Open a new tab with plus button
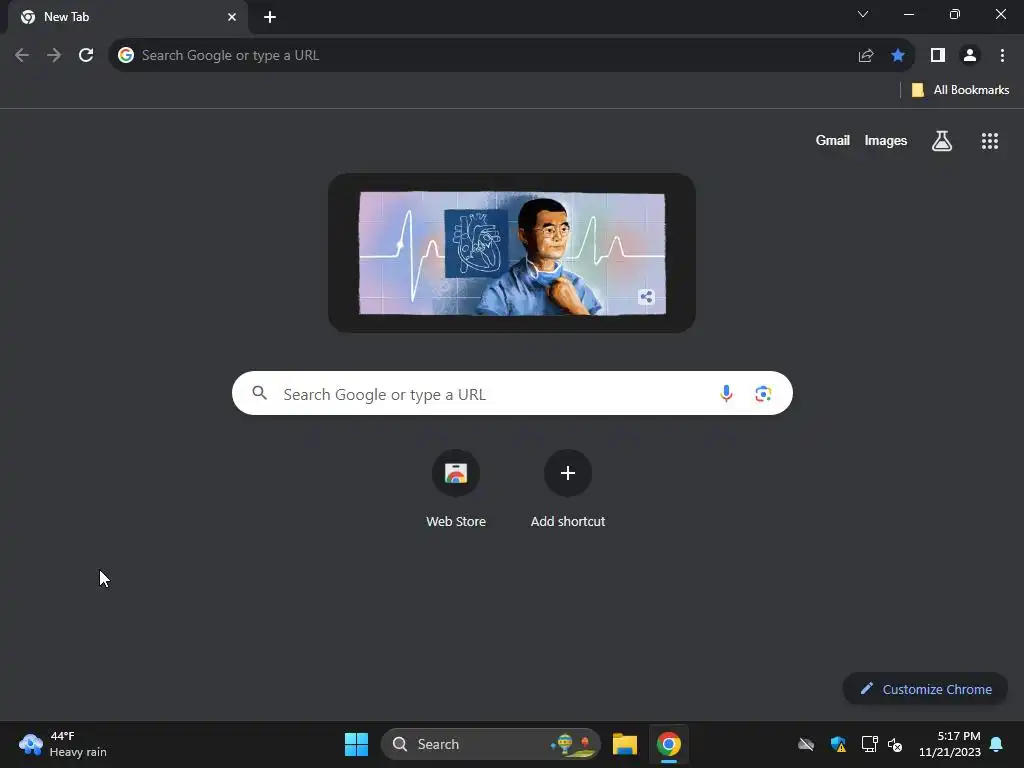 (270, 17)
